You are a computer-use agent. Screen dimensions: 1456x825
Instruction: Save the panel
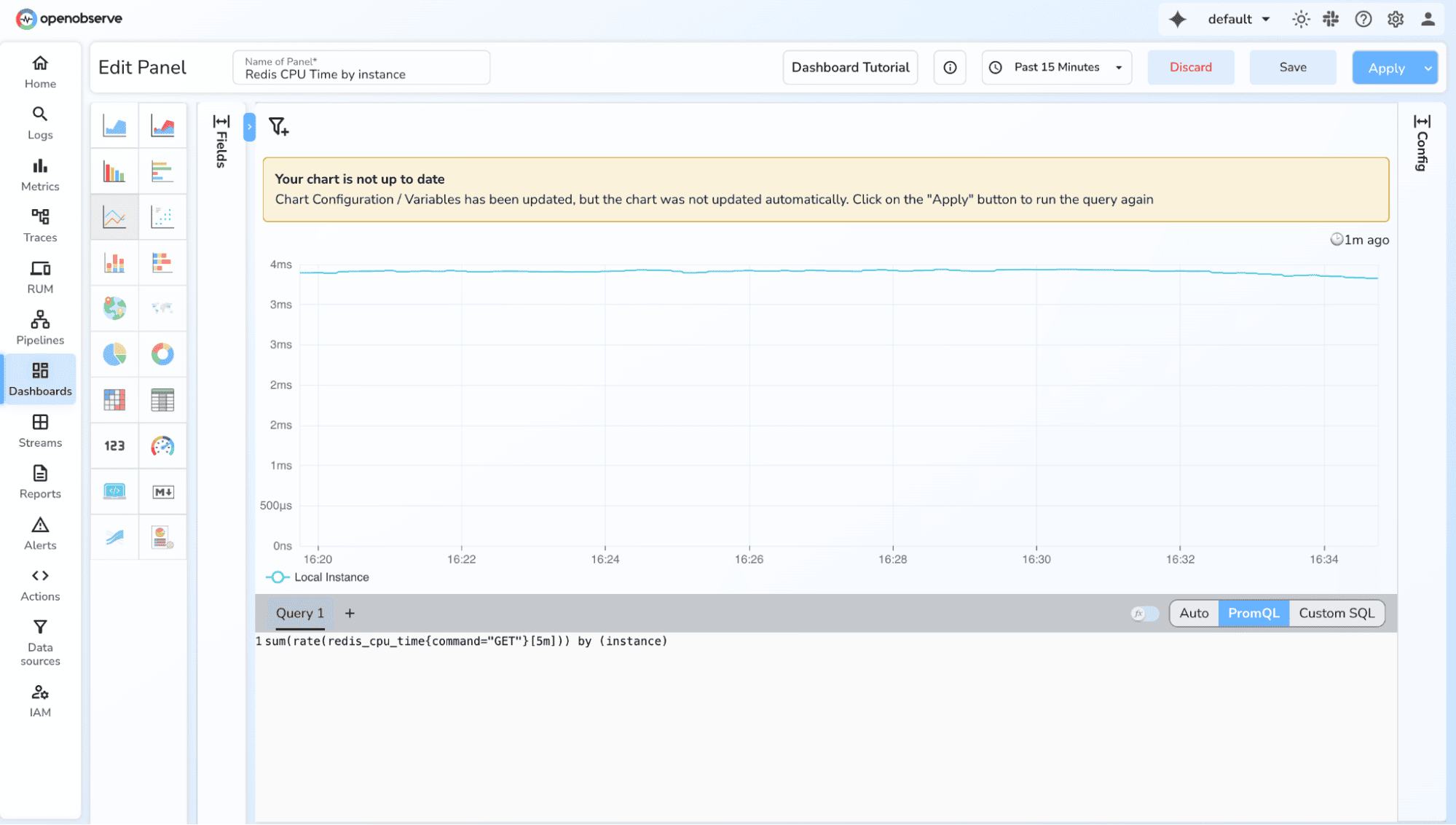1292,67
